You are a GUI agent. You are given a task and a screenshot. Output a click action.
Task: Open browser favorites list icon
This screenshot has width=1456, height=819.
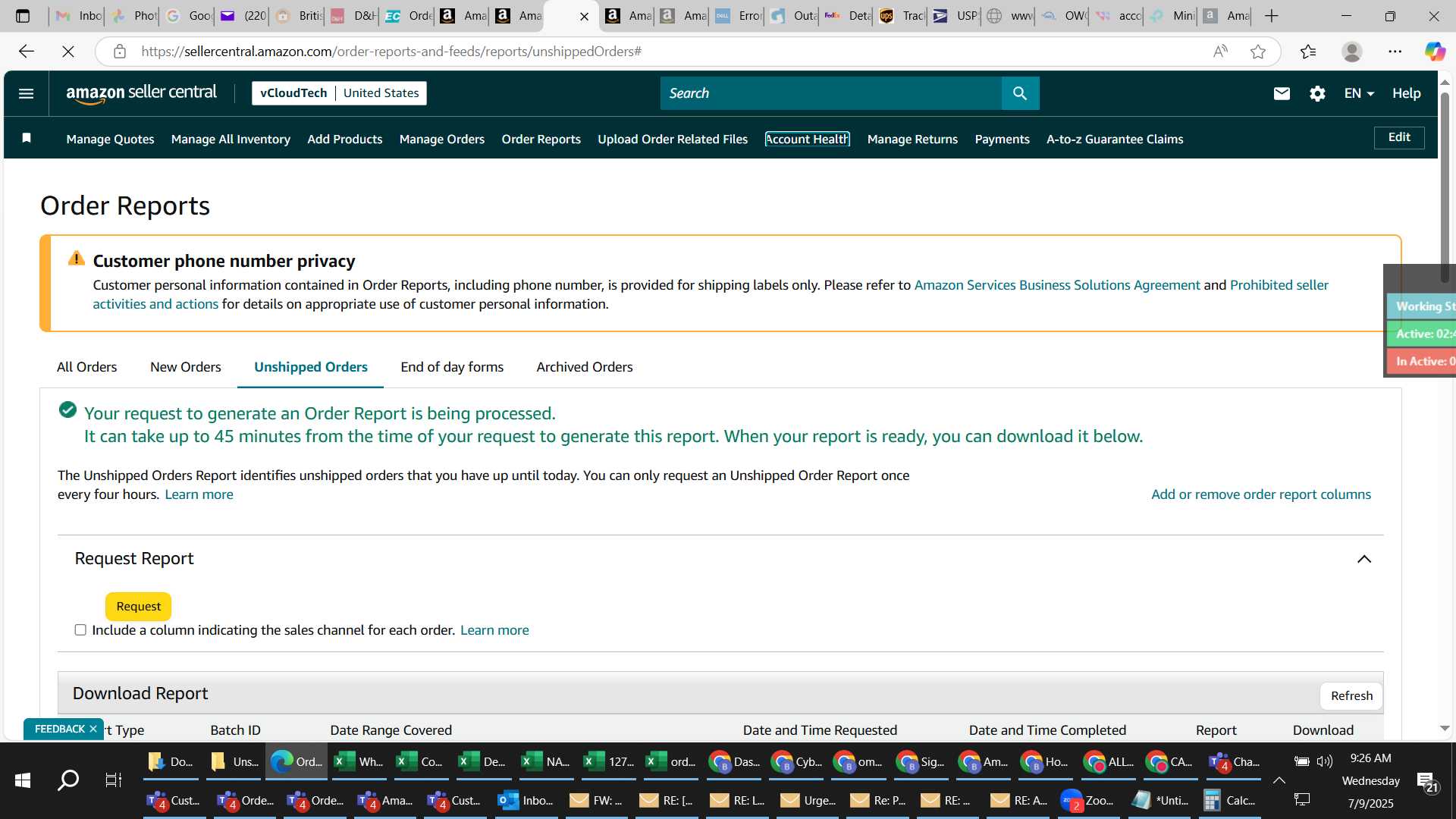click(x=1308, y=52)
